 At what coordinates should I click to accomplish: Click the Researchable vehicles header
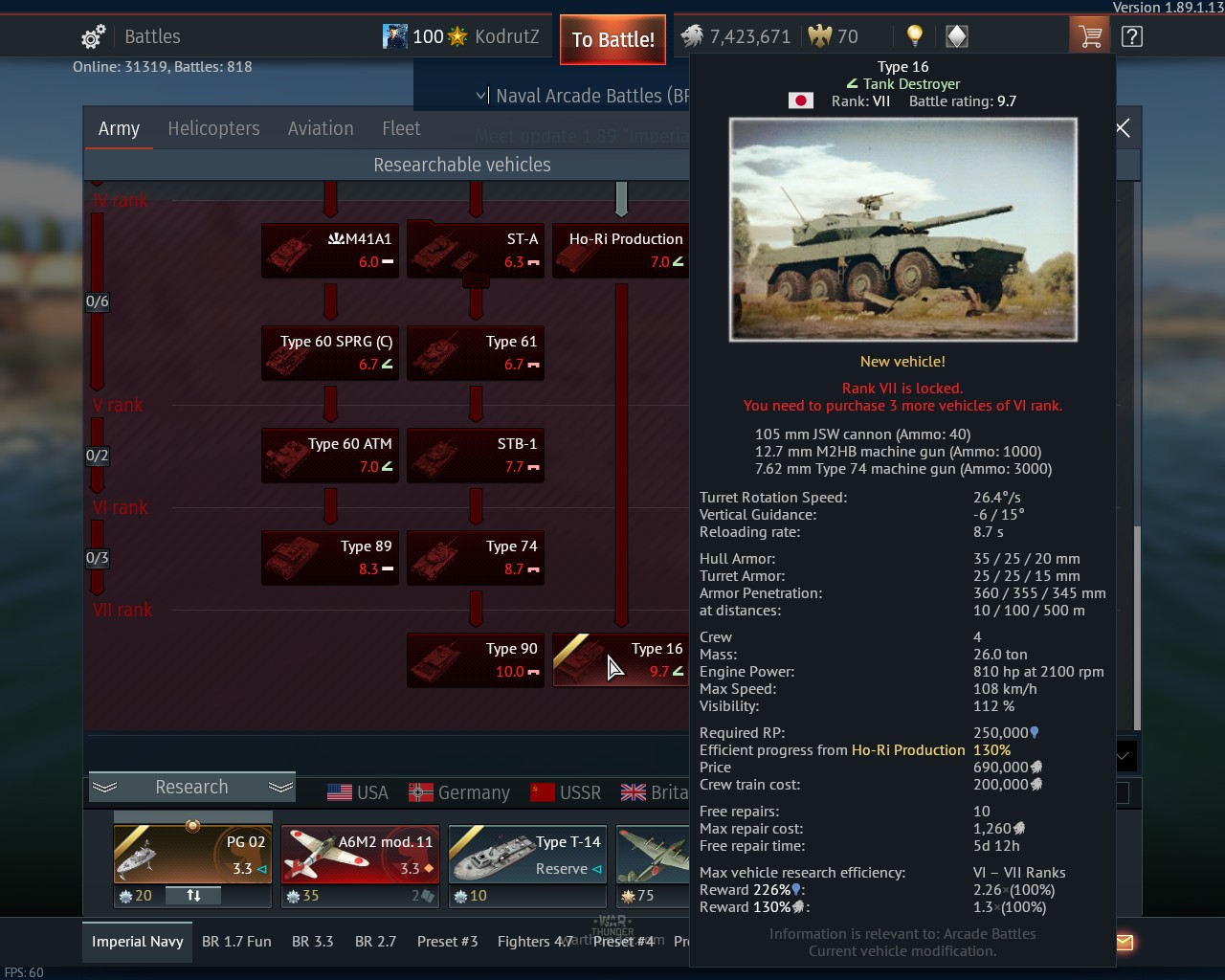point(462,165)
